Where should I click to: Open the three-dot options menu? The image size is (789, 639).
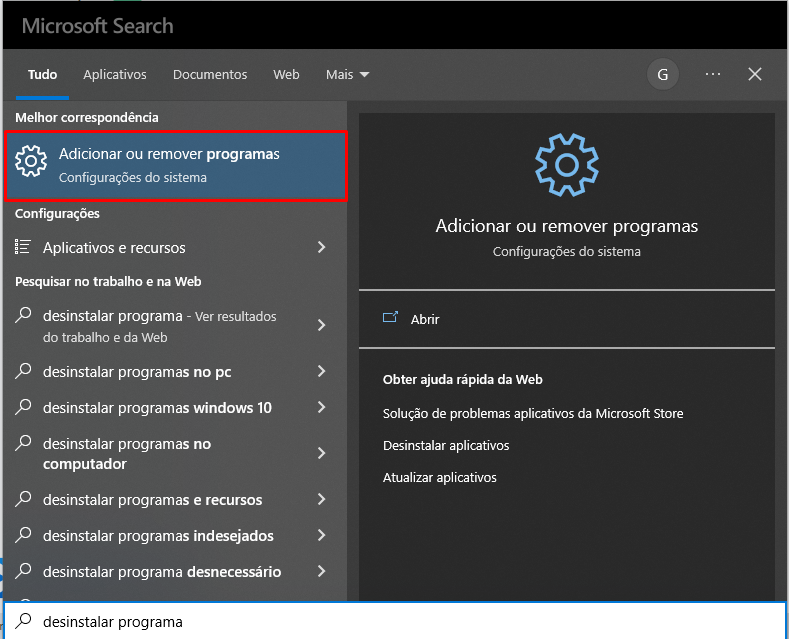(x=713, y=74)
